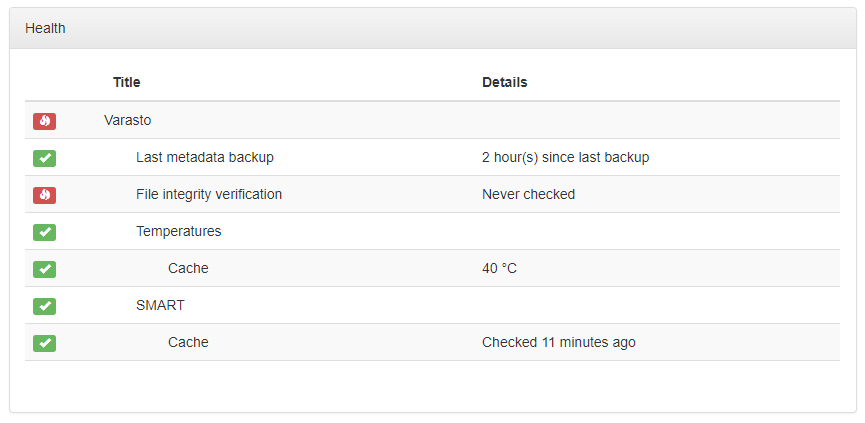This screenshot has width=865, height=423.
Task: Select the Varasto root tree item
Action: [127, 120]
